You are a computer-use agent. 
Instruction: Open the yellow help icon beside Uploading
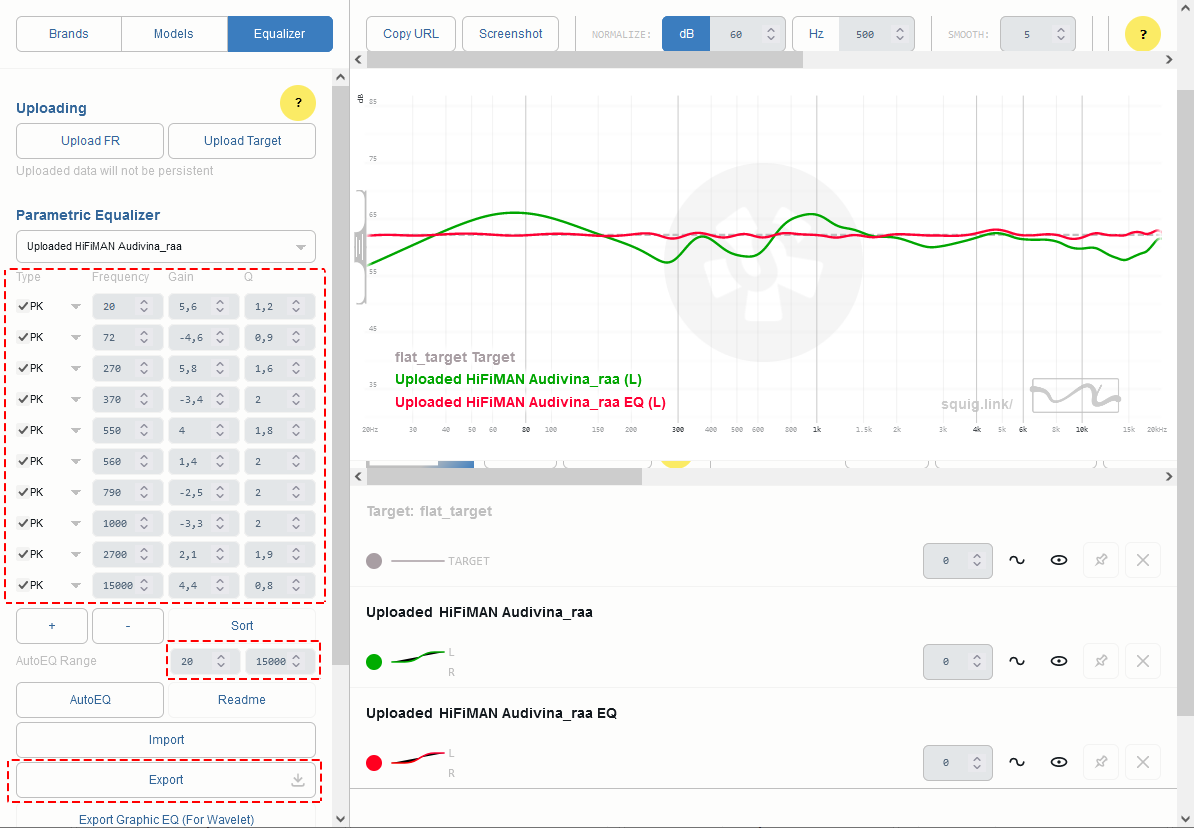click(298, 103)
